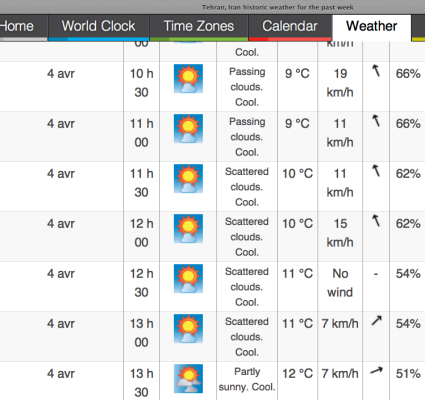This screenshot has width=425, height=400.
Task: Click the sun icon in the 12 h 00 row
Action: point(188,228)
